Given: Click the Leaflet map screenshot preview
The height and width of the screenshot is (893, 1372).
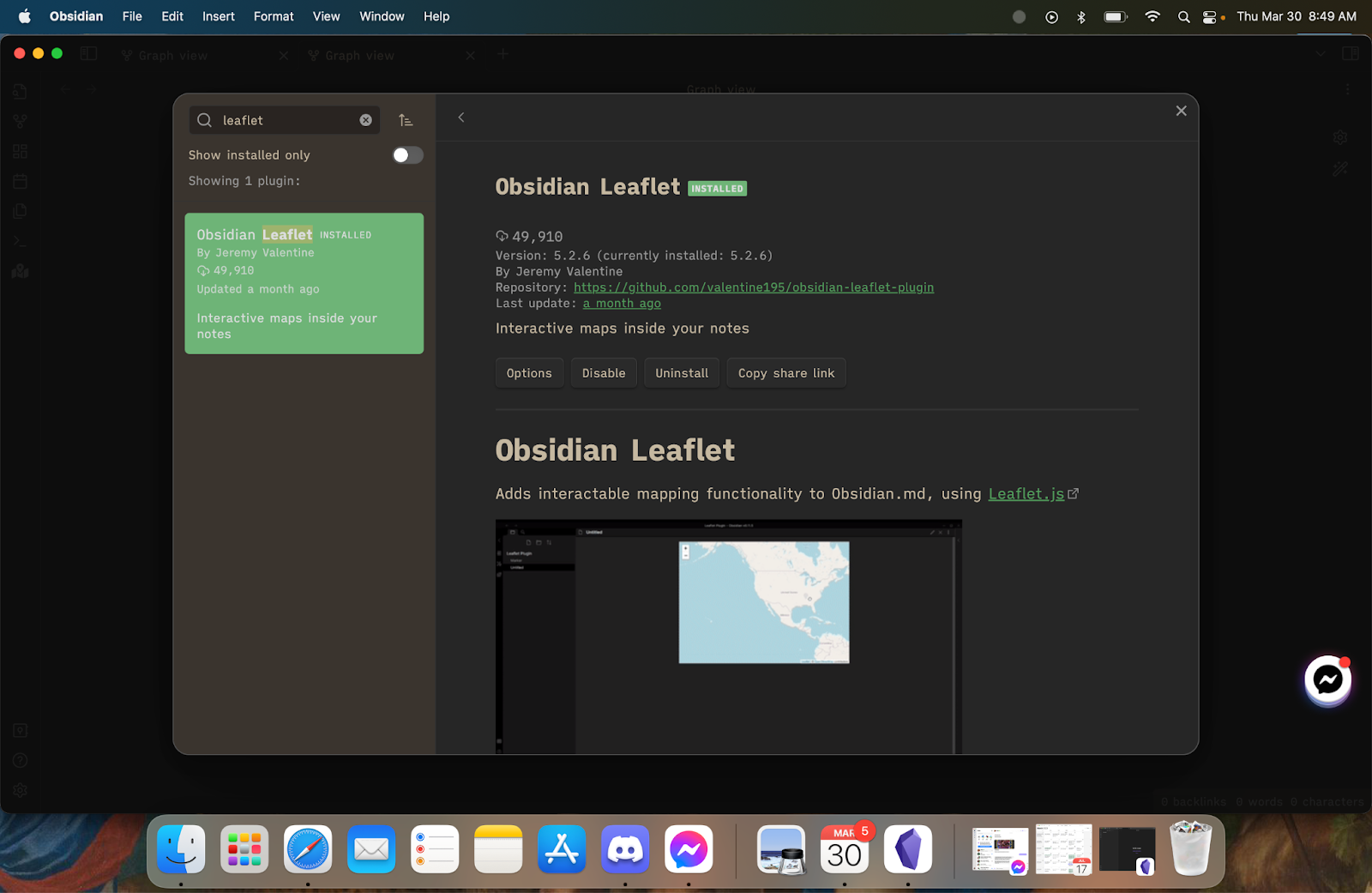Looking at the screenshot, I should tap(729, 637).
